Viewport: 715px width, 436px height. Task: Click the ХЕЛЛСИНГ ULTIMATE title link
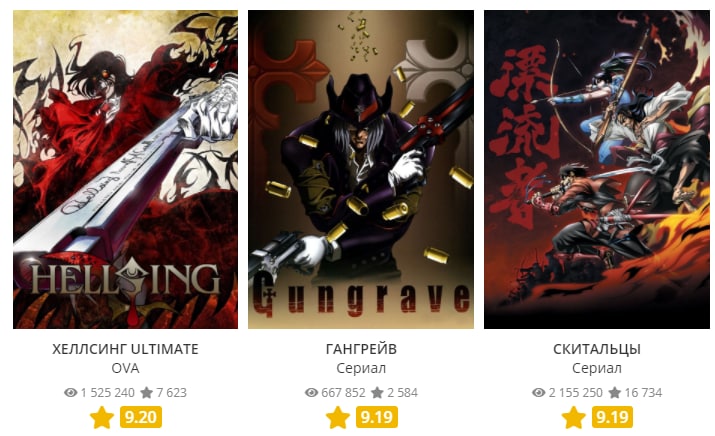coord(125,349)
